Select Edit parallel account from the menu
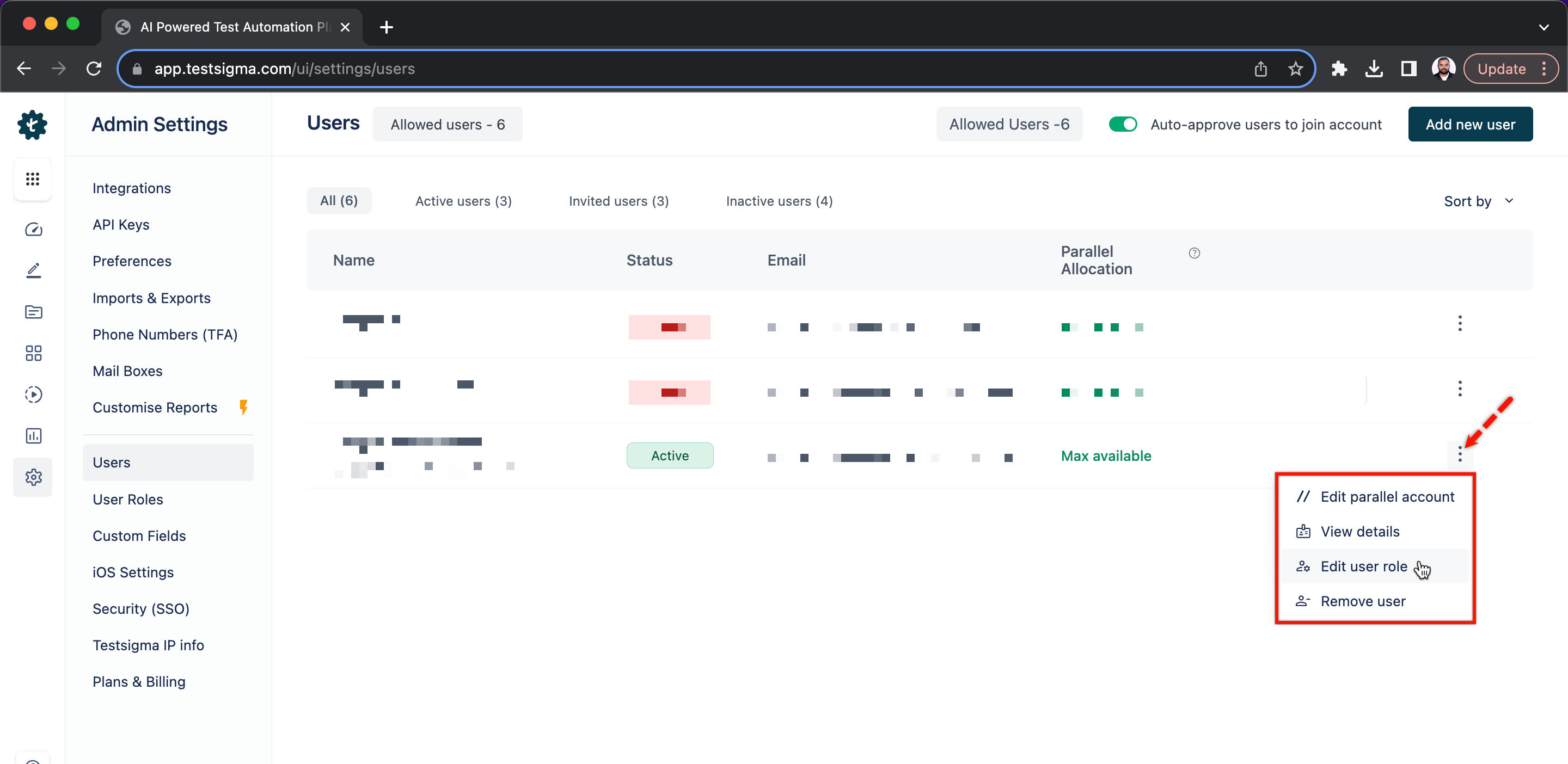 (x=1375, y=496)
